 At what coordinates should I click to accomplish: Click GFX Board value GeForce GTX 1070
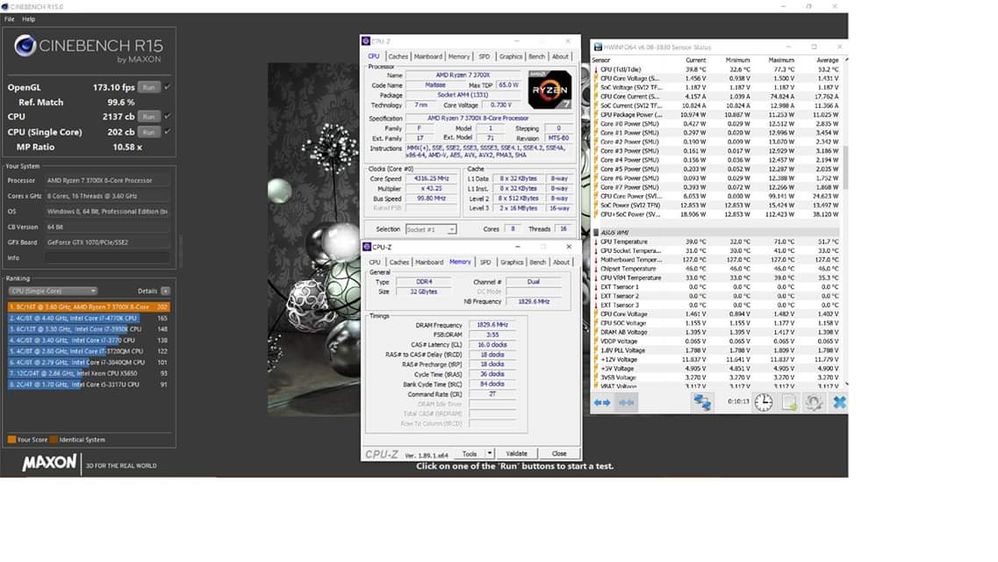[107, 242]
